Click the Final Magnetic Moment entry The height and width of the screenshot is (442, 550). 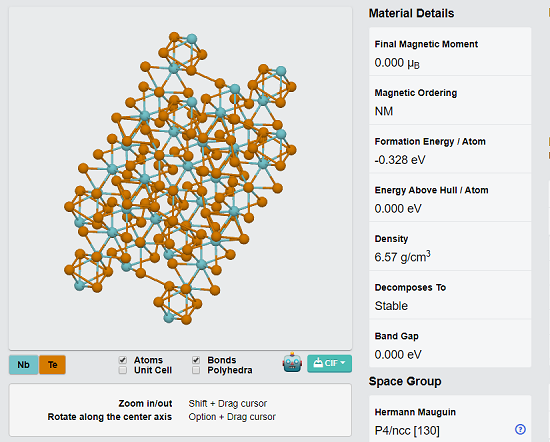(x=450, y=52)
